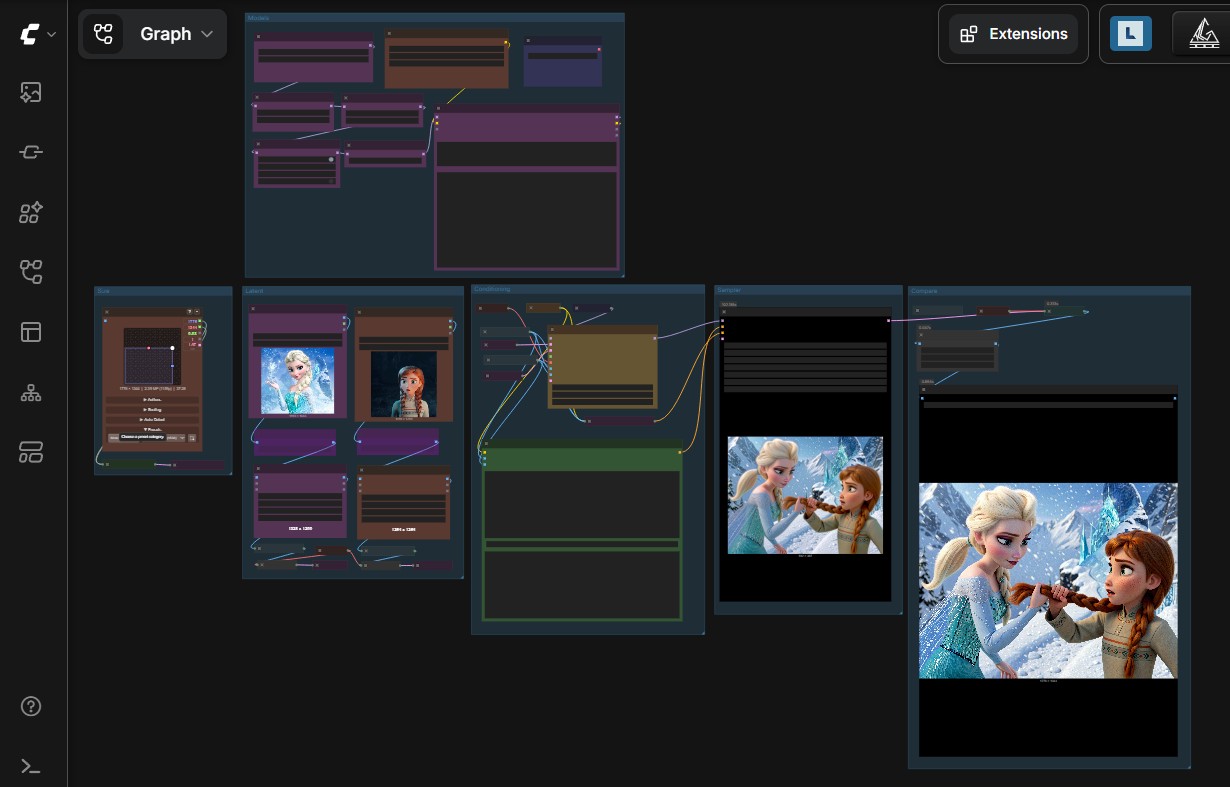Select the Latent group title
The height and width of the screenshot is (787, 1230).
coord(254,292)
